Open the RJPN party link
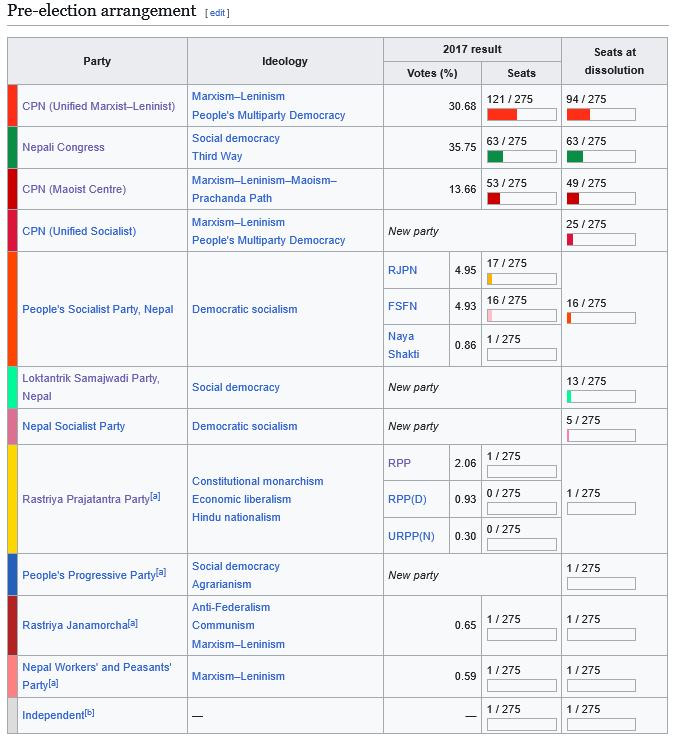The image size is (673, 740). click(403, 270)
